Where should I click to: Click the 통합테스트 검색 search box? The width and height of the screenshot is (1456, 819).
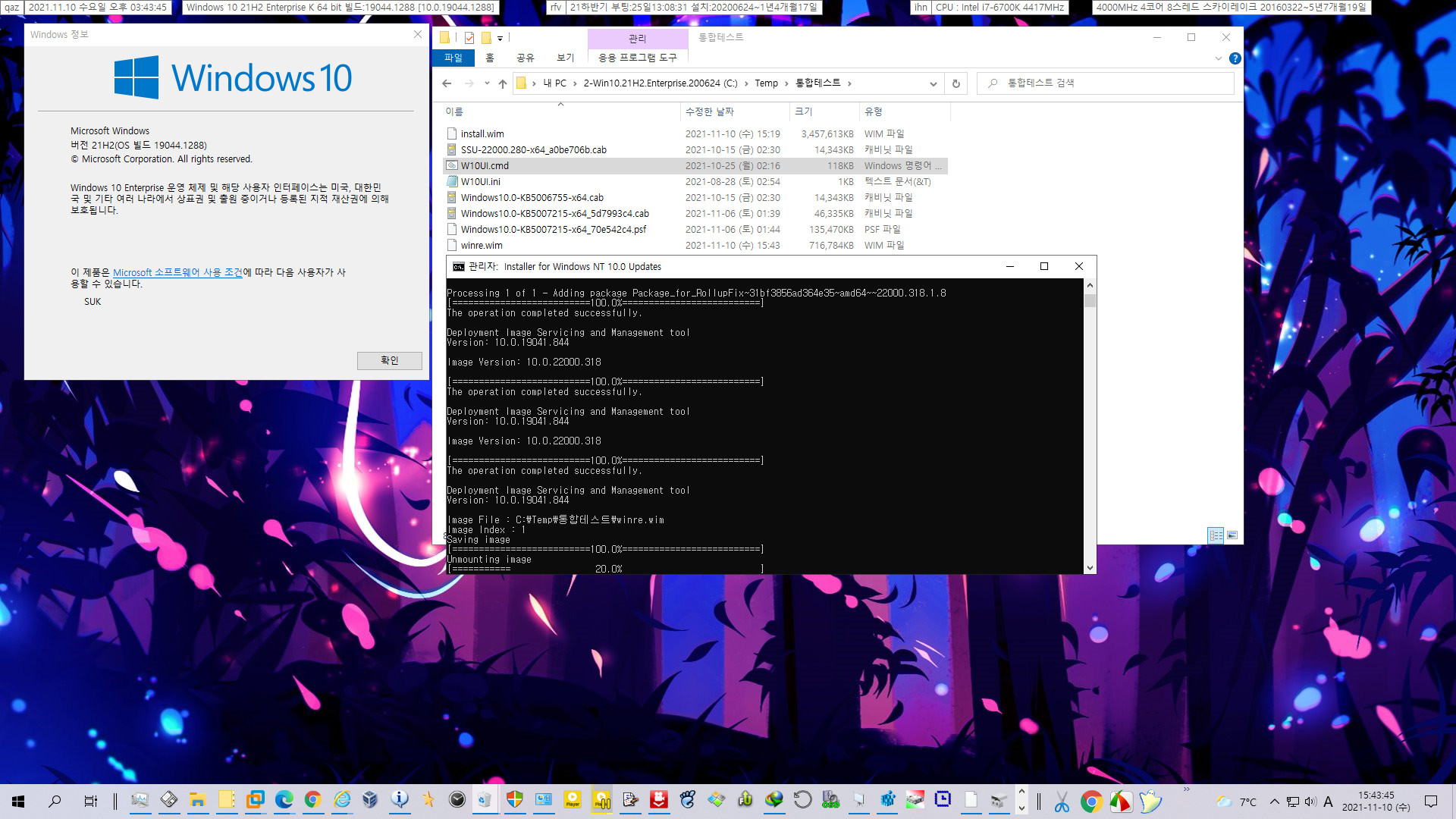[x=1106, y=83]
